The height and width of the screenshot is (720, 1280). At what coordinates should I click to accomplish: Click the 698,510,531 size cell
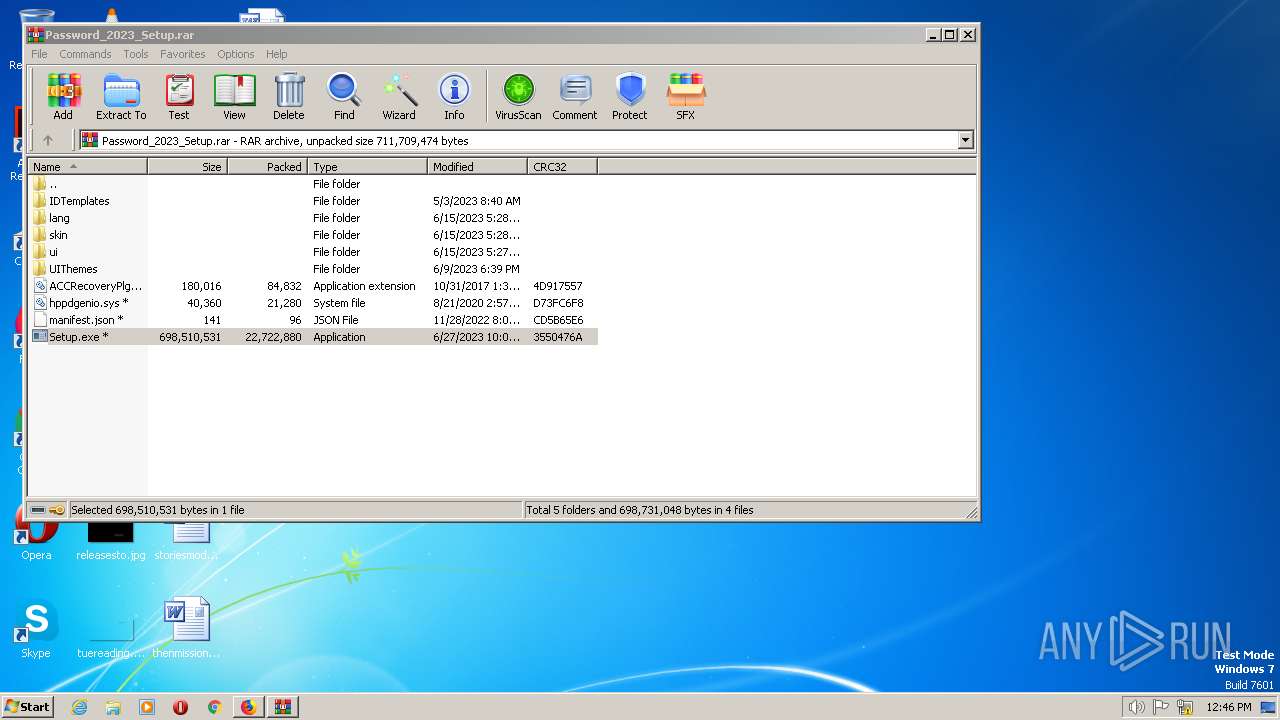tap(190, 337)
